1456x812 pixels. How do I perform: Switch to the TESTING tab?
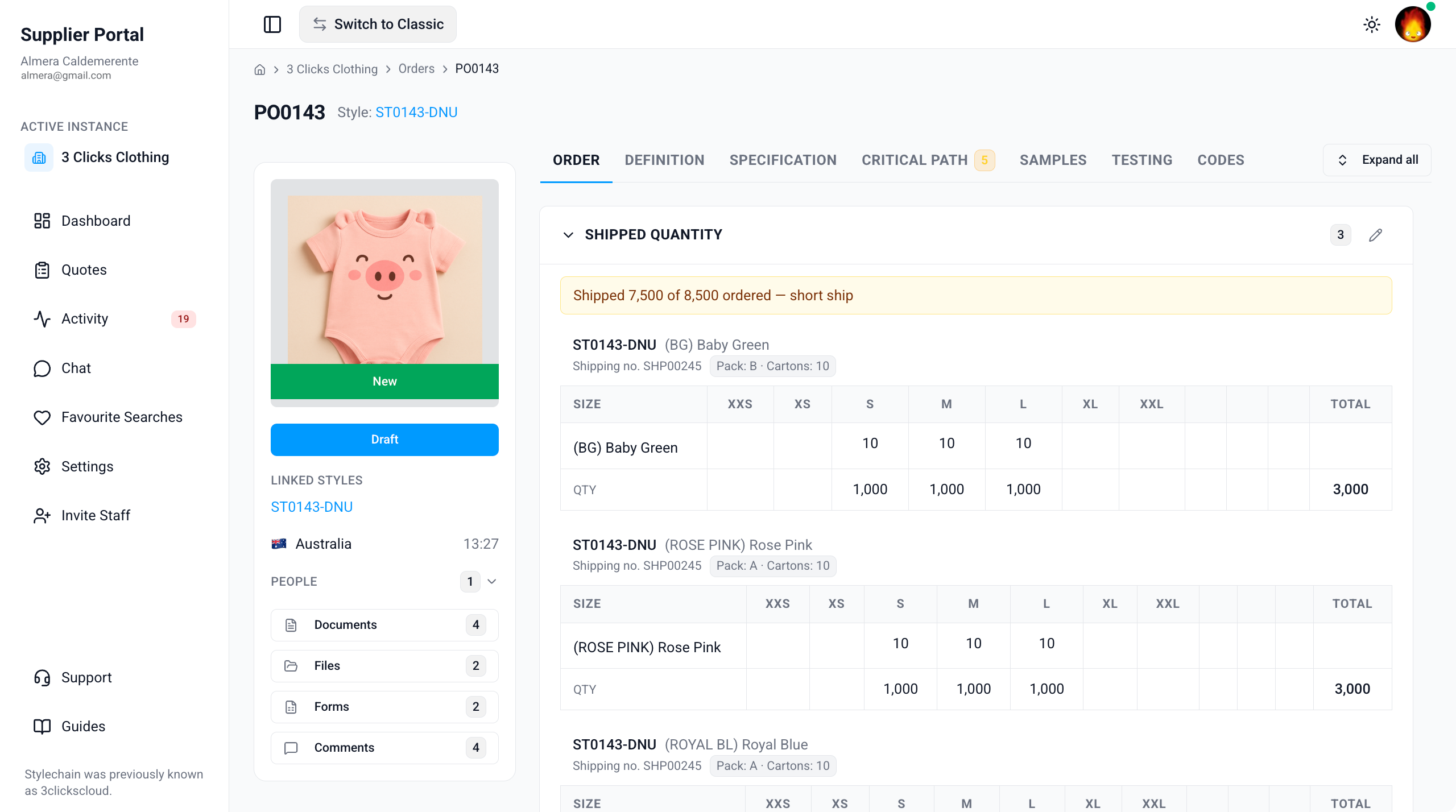pyautogui.click(x=1142, y=160)
